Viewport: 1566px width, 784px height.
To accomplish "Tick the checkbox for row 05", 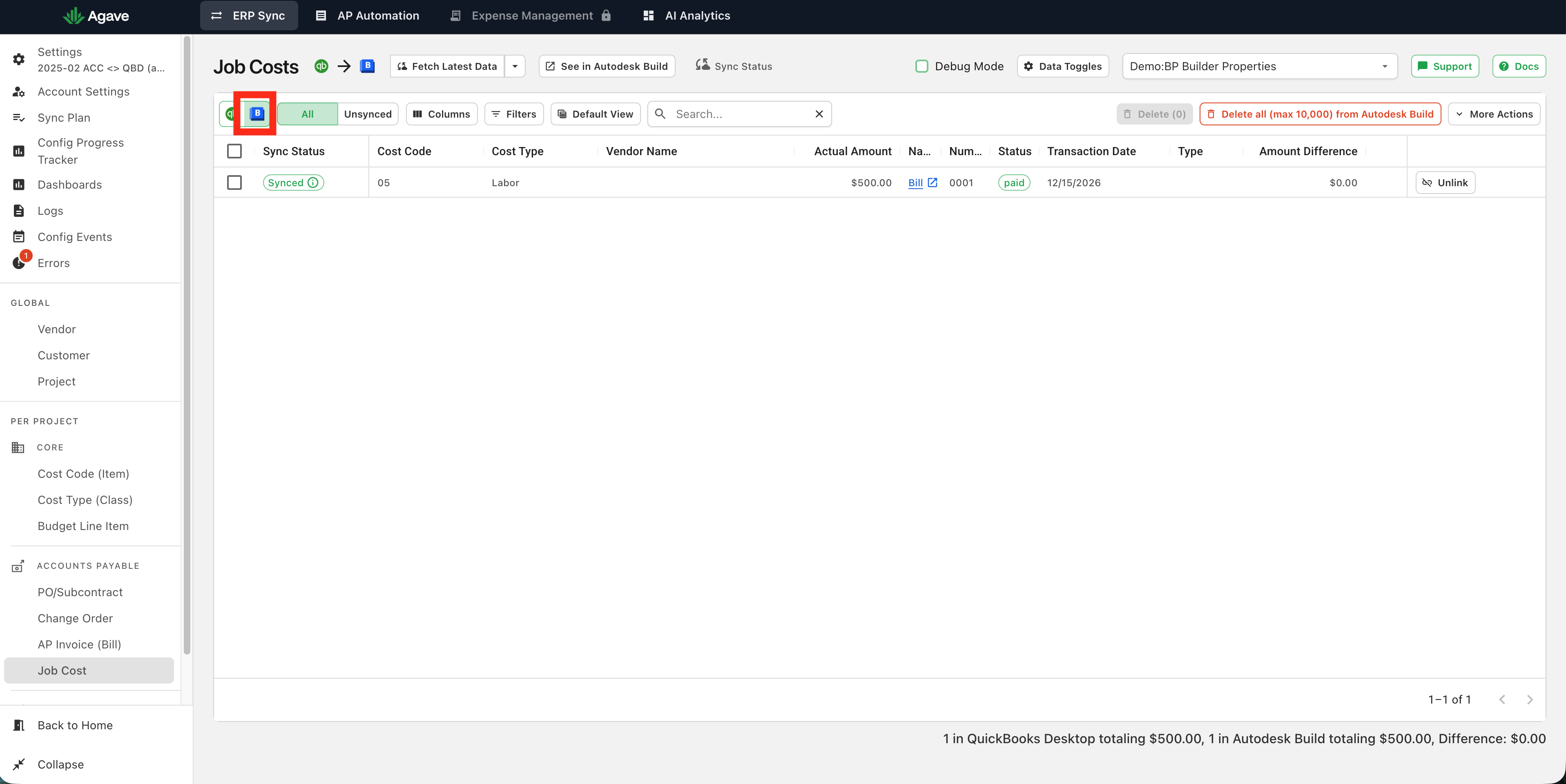I will click(234, 183).
